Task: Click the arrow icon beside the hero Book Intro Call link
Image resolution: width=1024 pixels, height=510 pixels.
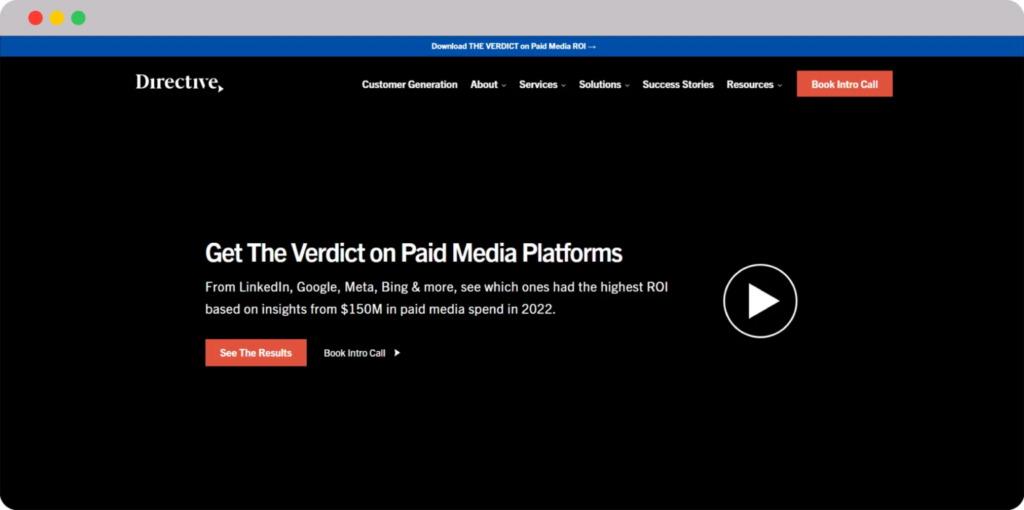Action: pos(397,353)
